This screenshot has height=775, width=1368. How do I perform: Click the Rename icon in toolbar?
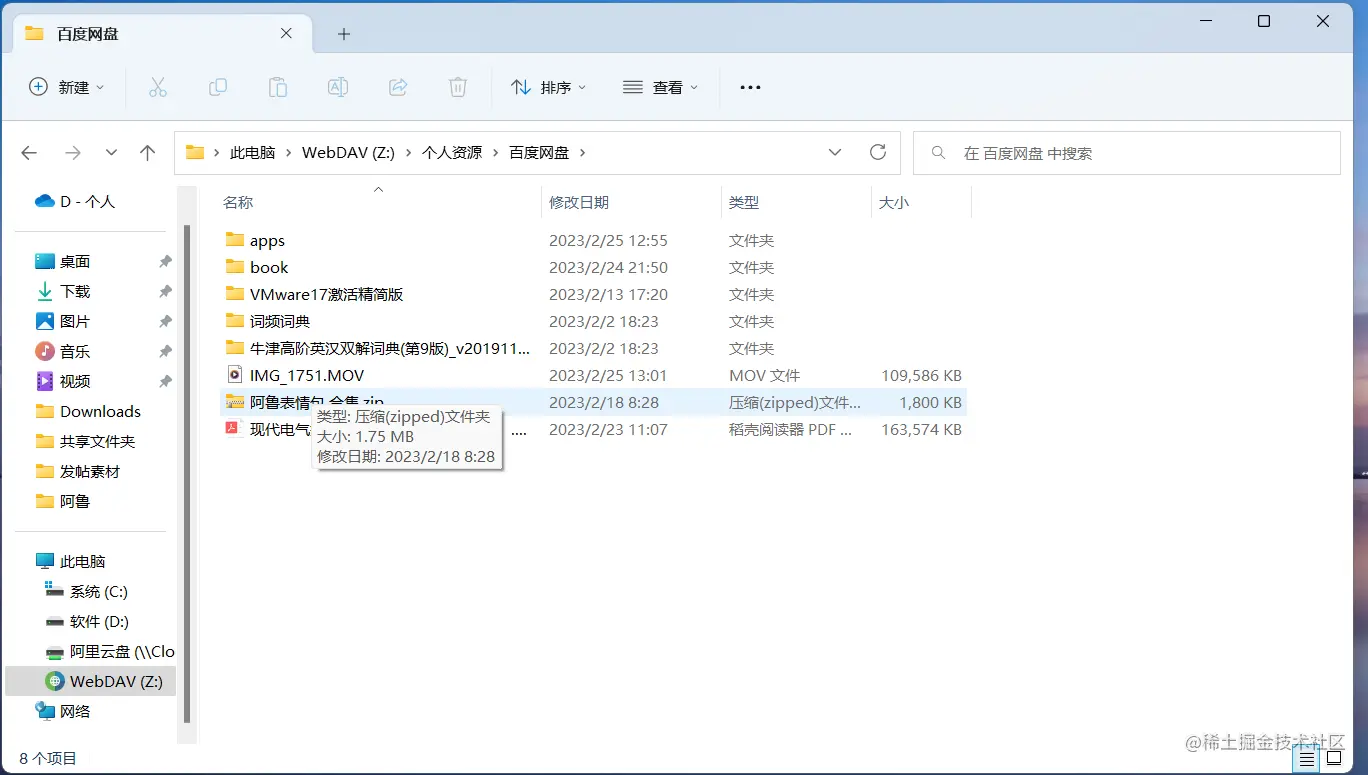click(338, 87)
